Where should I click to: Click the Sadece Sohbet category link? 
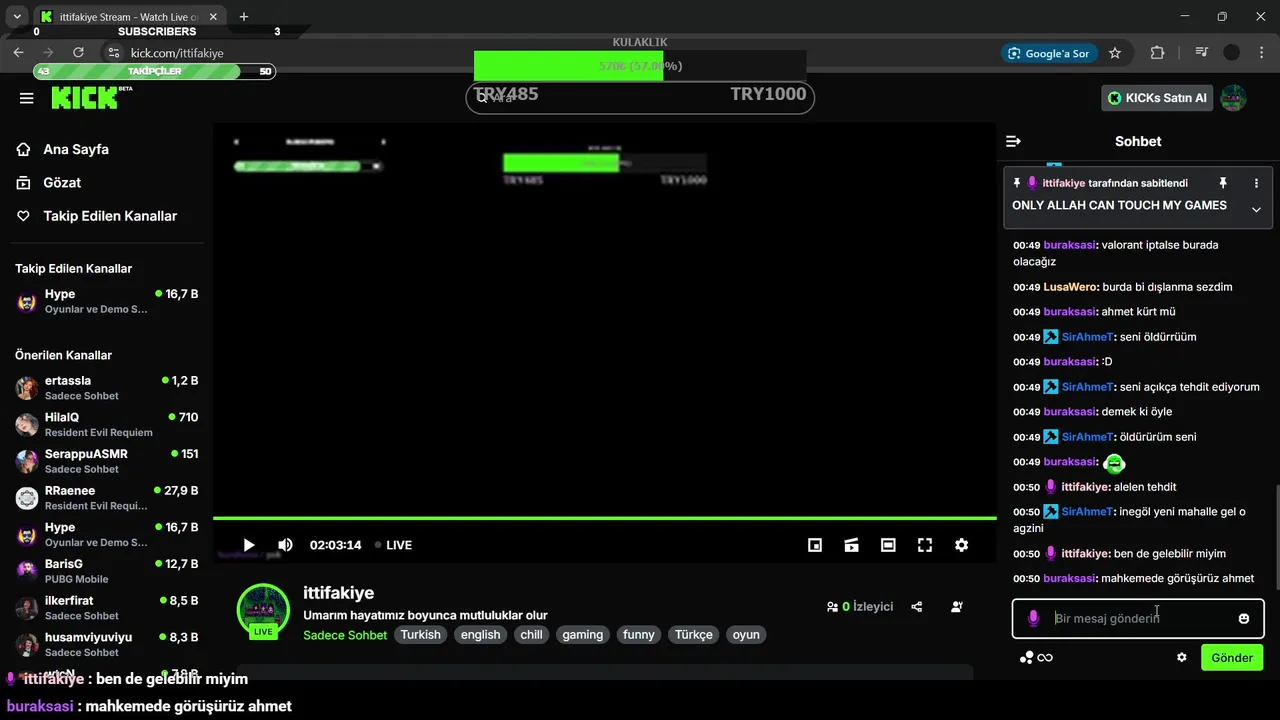[x=345, y=635]
